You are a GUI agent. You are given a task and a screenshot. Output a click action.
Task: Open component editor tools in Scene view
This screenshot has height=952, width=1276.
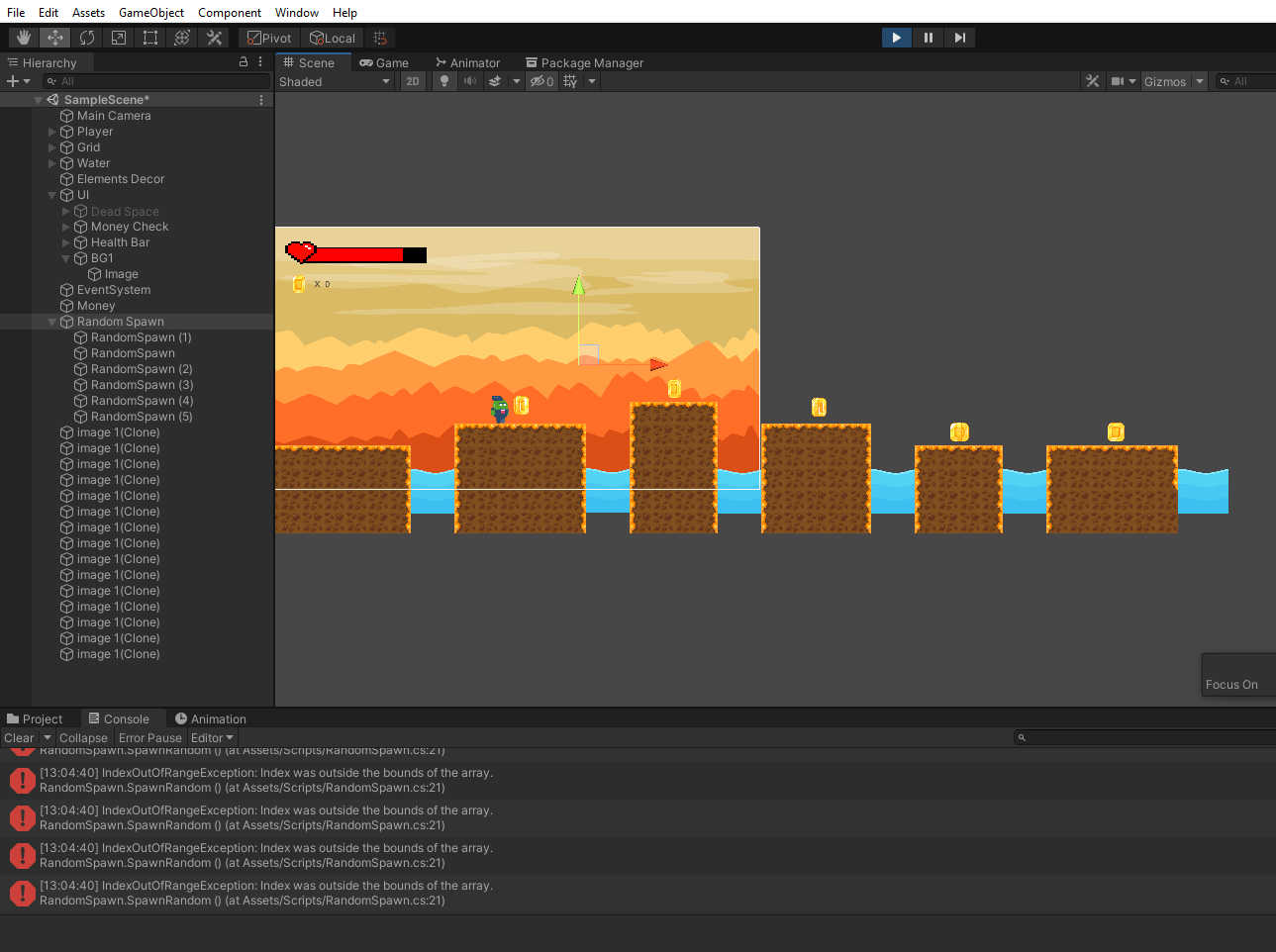pos(1093,81)
